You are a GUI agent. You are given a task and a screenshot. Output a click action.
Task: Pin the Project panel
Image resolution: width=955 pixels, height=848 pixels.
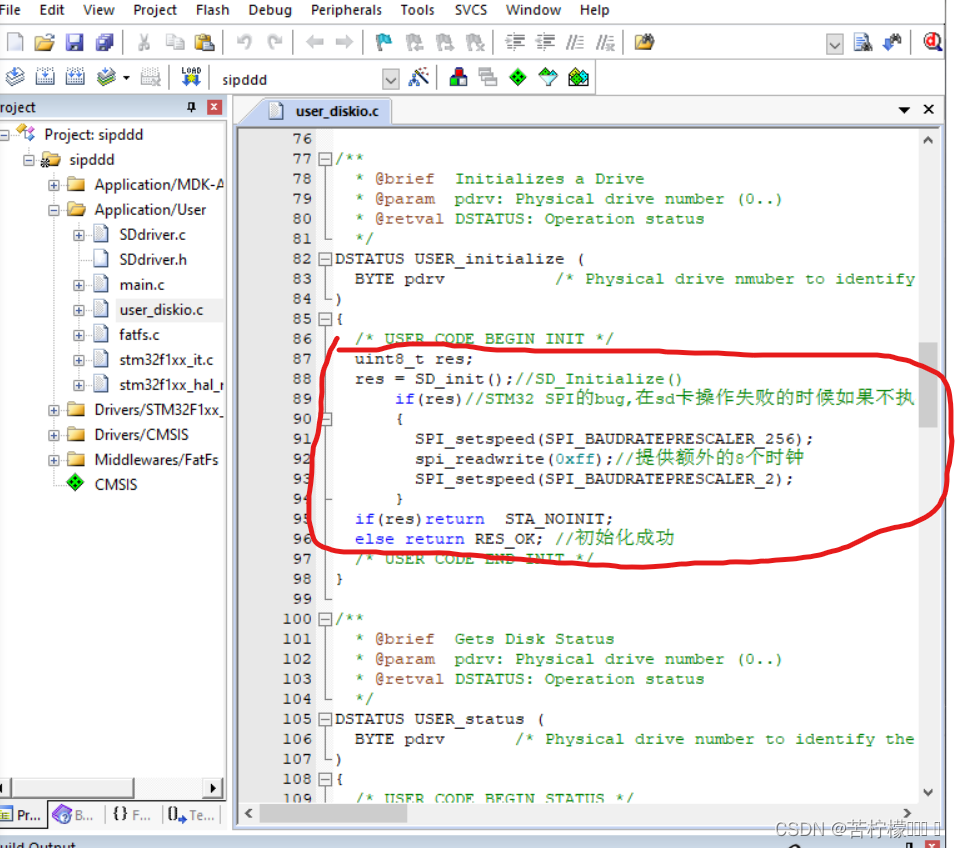191,107
